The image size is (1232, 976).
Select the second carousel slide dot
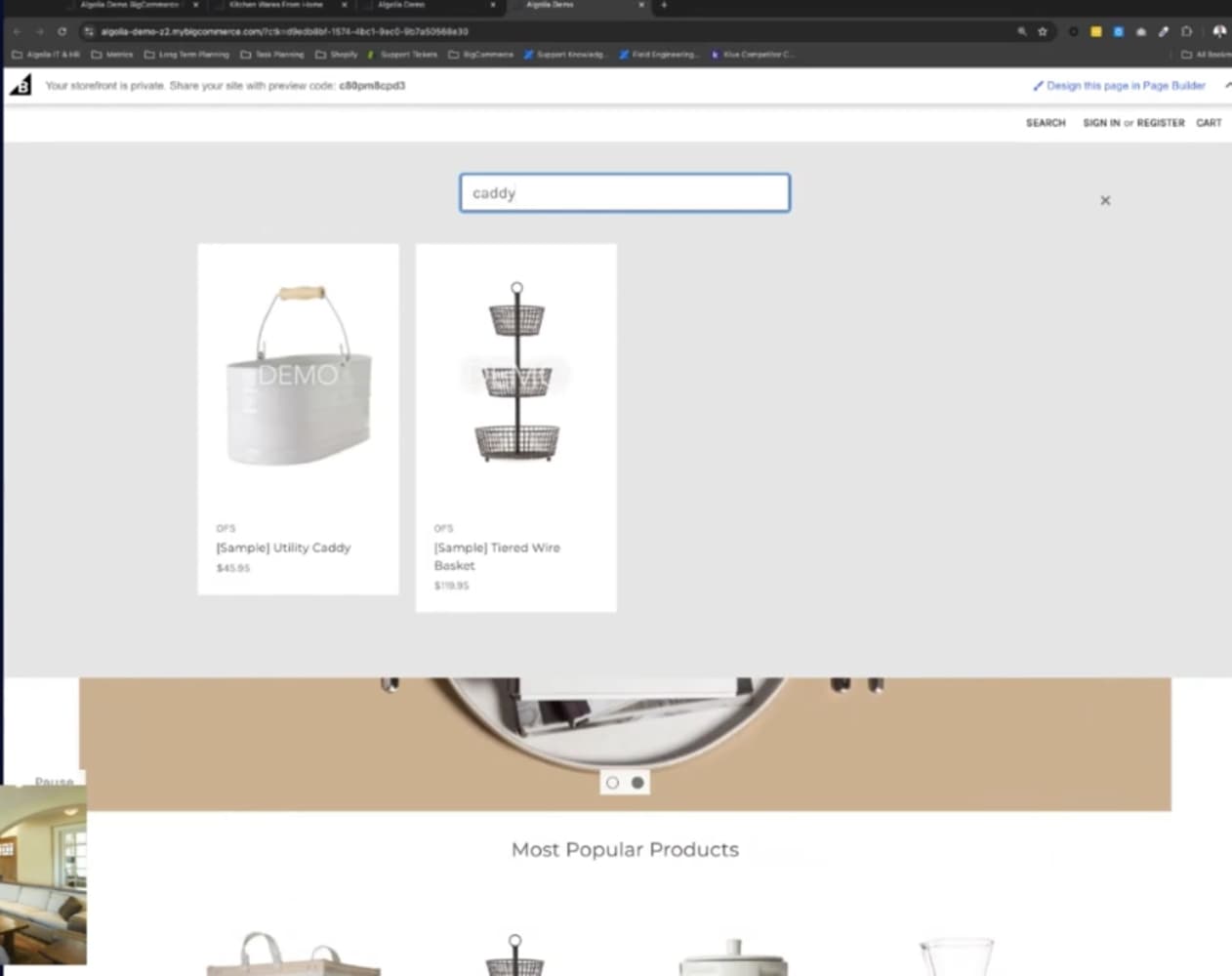(x=637, y=783)
